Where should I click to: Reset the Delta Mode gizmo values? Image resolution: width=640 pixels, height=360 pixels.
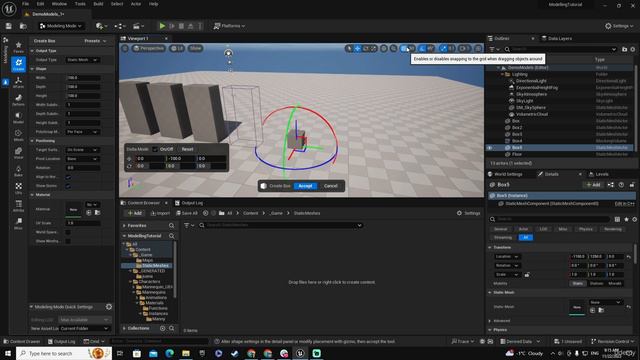[187, 149]
